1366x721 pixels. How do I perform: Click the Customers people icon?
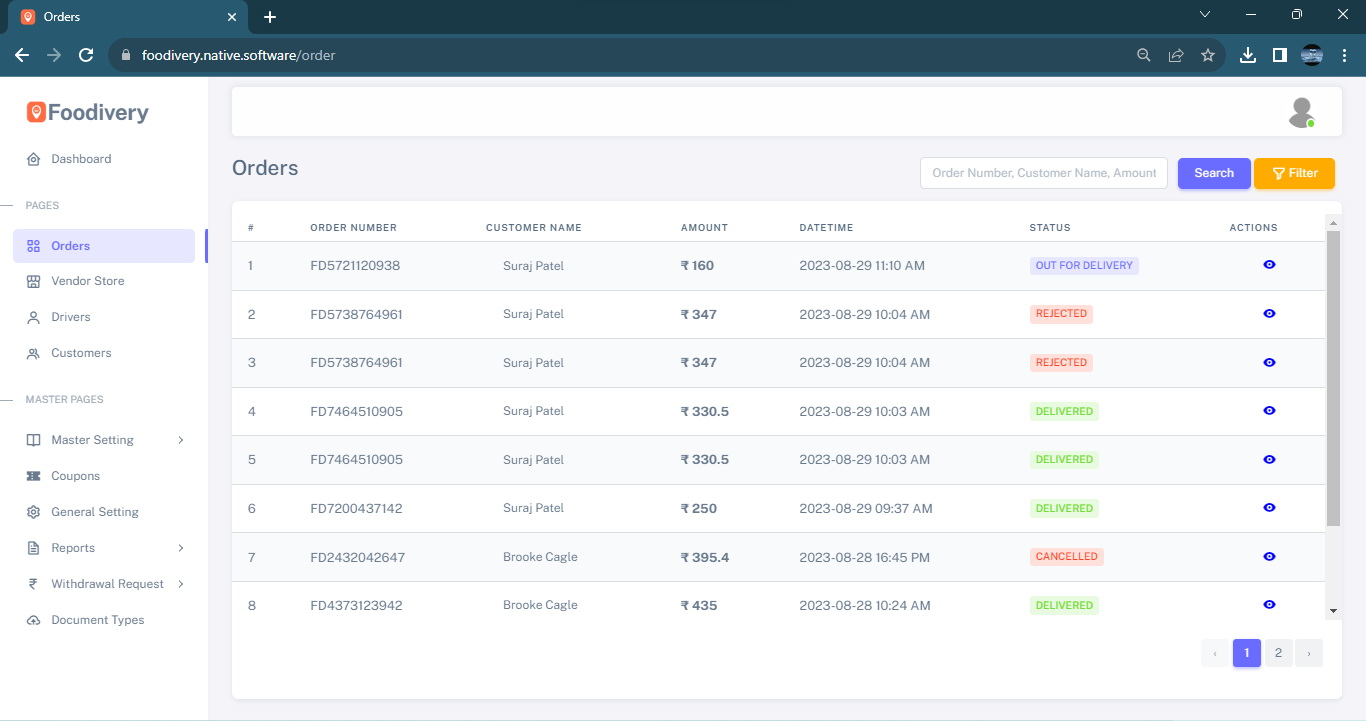tap(33, 353)
